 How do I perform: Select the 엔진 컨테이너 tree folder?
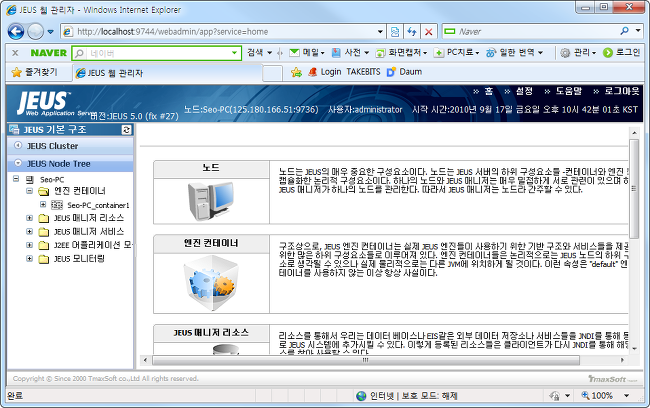pos(80,191)
